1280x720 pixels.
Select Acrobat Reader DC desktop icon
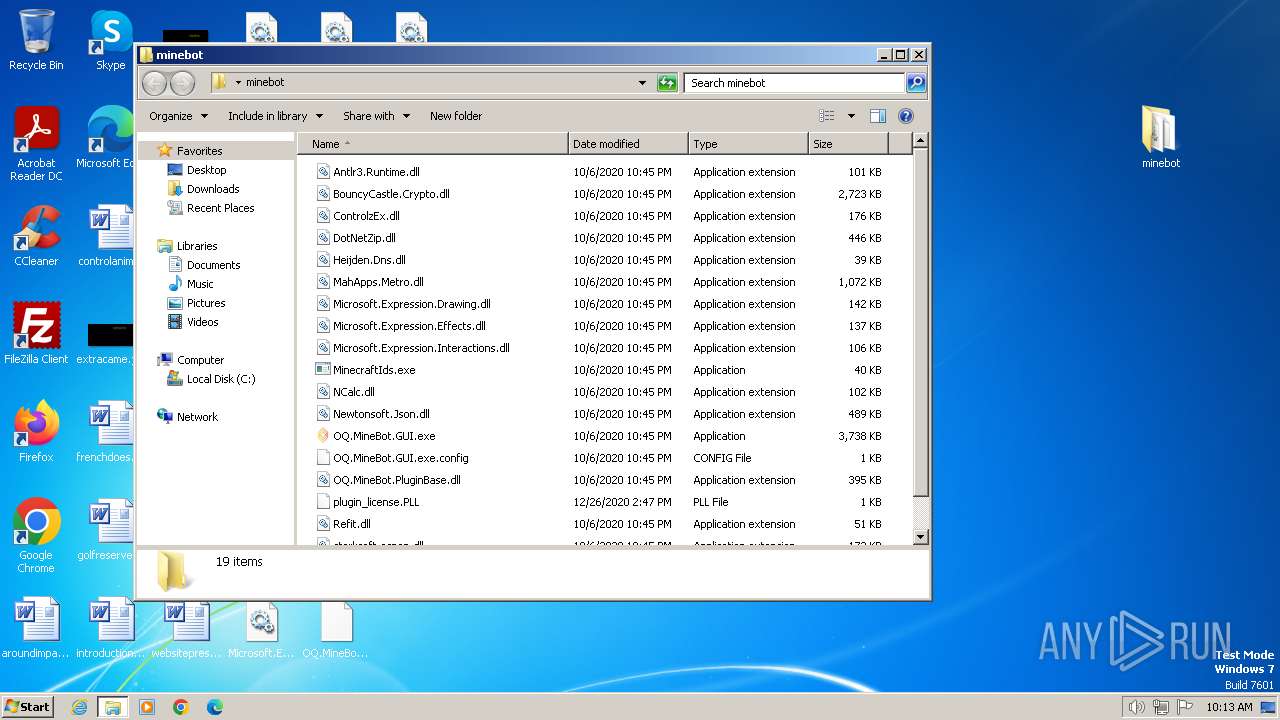pos(36,144)
